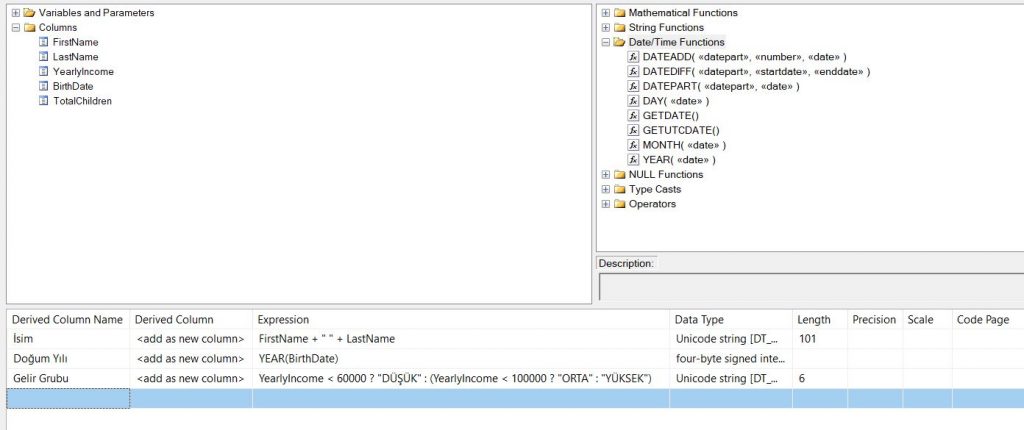
Task: Click the MONTH function icon
Action: pyautogui.click(x=633, y=145)
